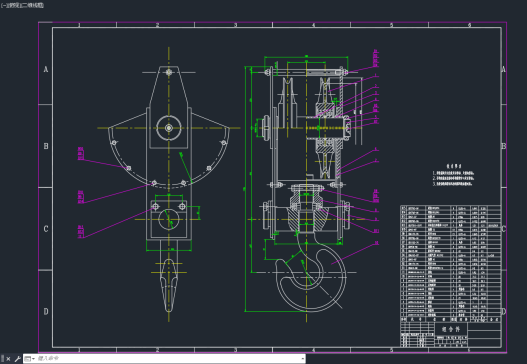Open the recent commands dropdown in command line
This screenshot has width=527, height=364.
click(30, 359)
